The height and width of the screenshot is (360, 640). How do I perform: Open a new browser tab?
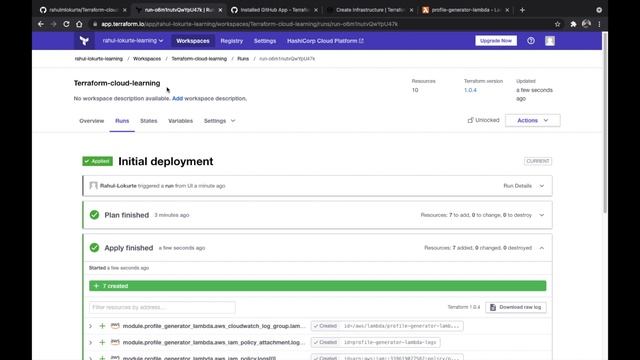522,10
